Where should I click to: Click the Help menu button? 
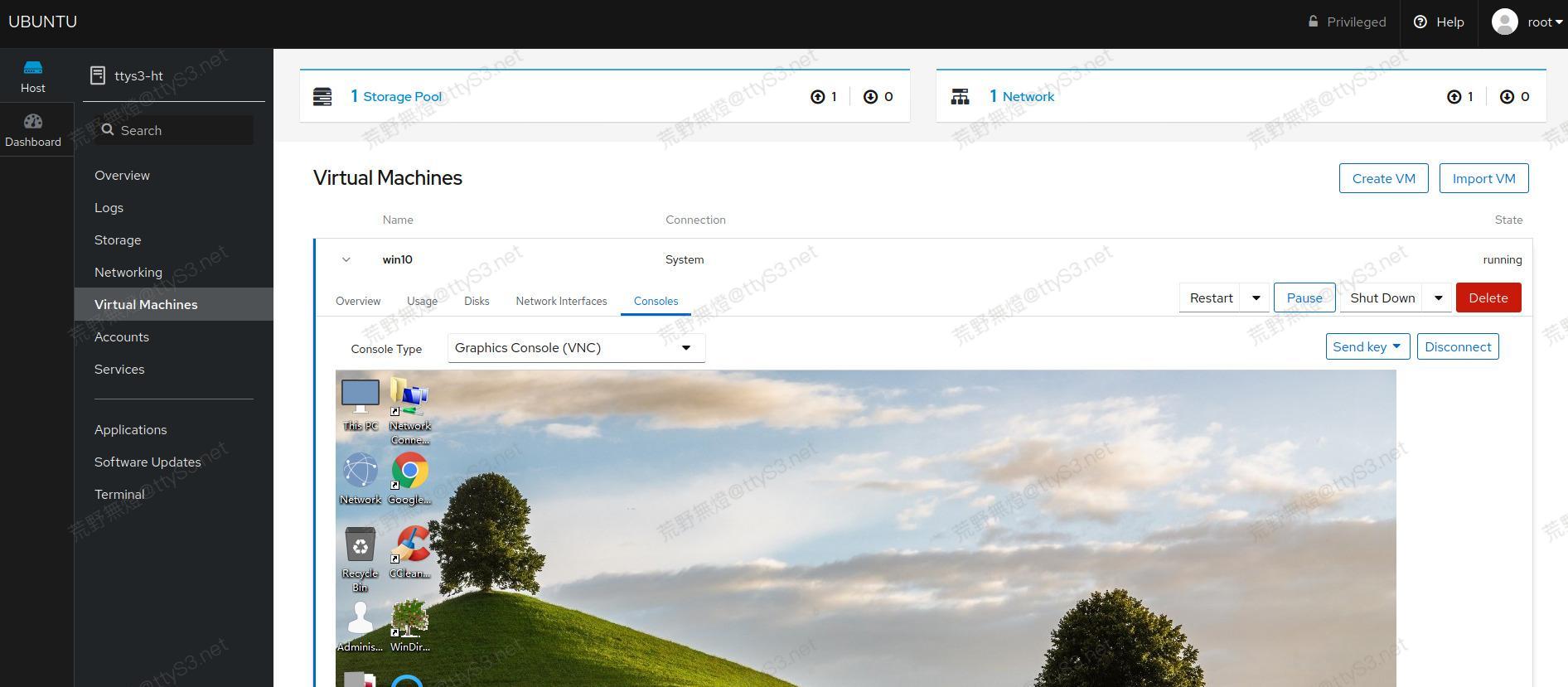tap(1439, 22)
